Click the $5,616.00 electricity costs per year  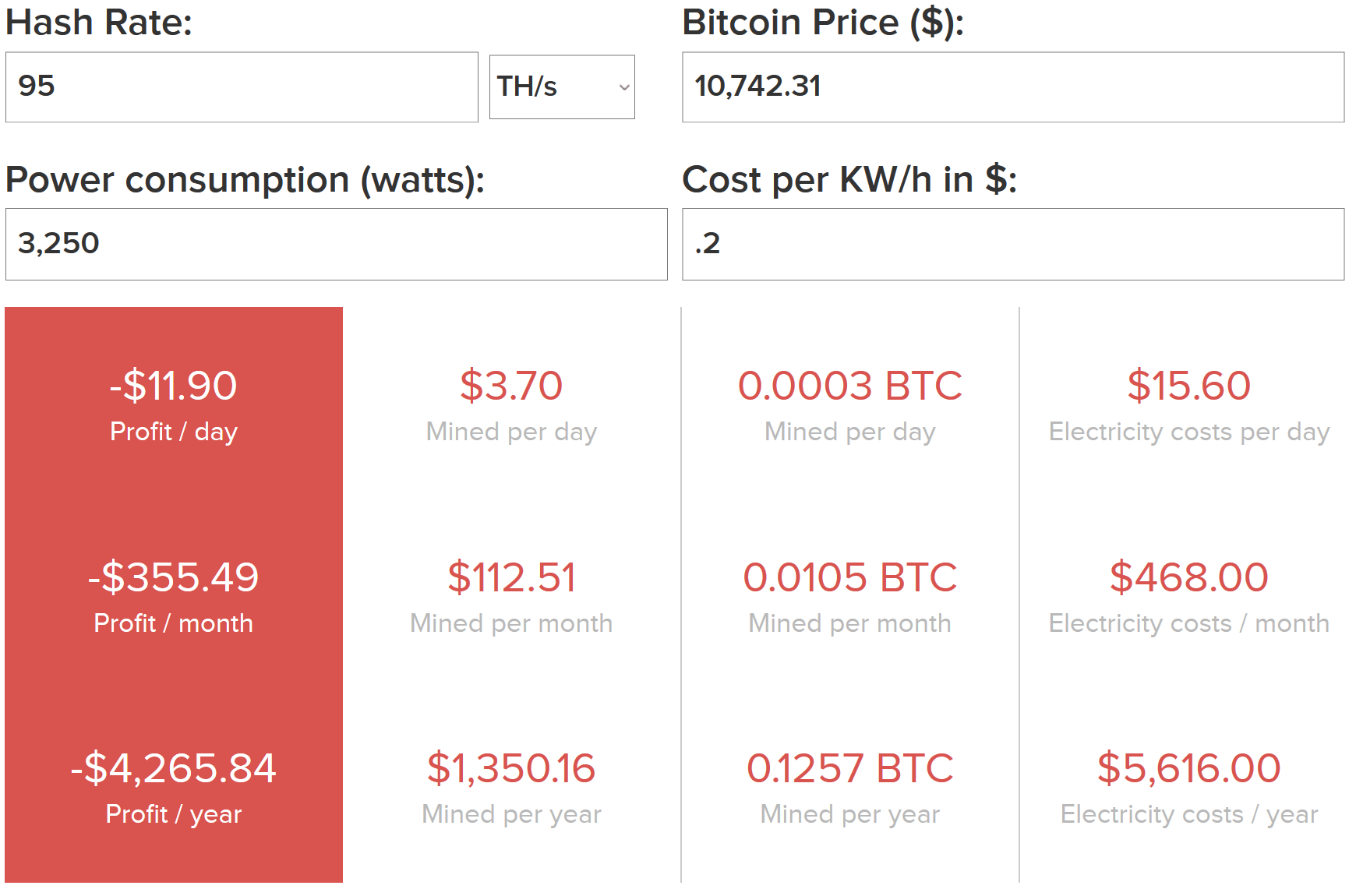1189,768
